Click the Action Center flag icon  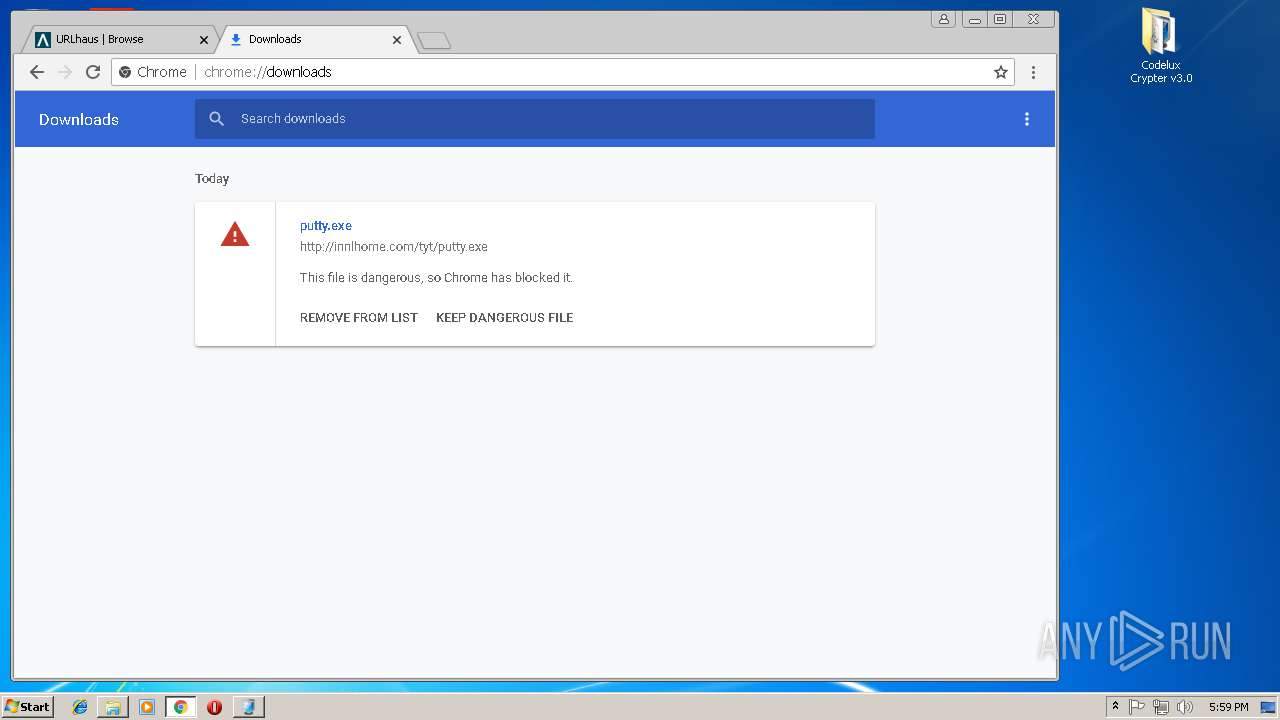[1137, 707]
